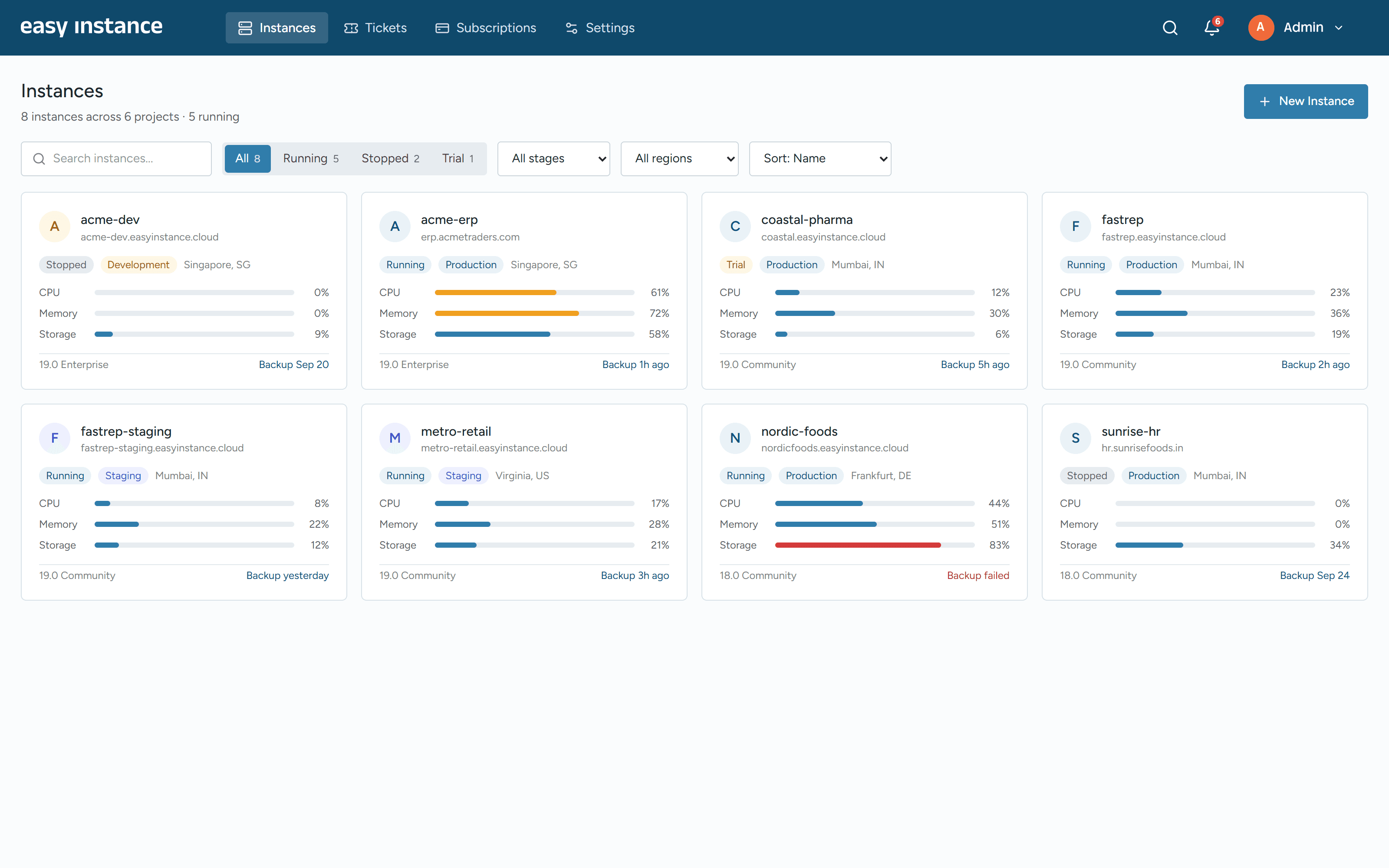The image size is (1389, 868).
Task: Click 'hr.sunrisefoods.in' domain text
Action: pos(1142,448)
